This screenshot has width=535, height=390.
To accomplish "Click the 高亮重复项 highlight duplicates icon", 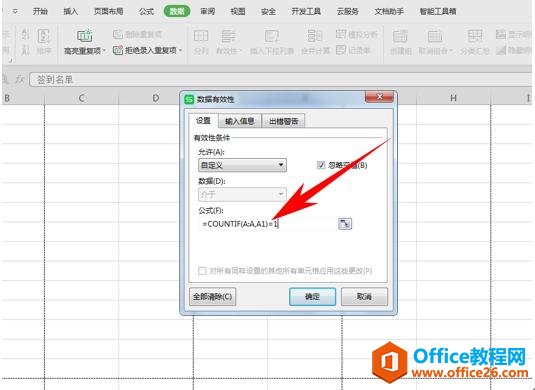I will click(x=84, y=35).
